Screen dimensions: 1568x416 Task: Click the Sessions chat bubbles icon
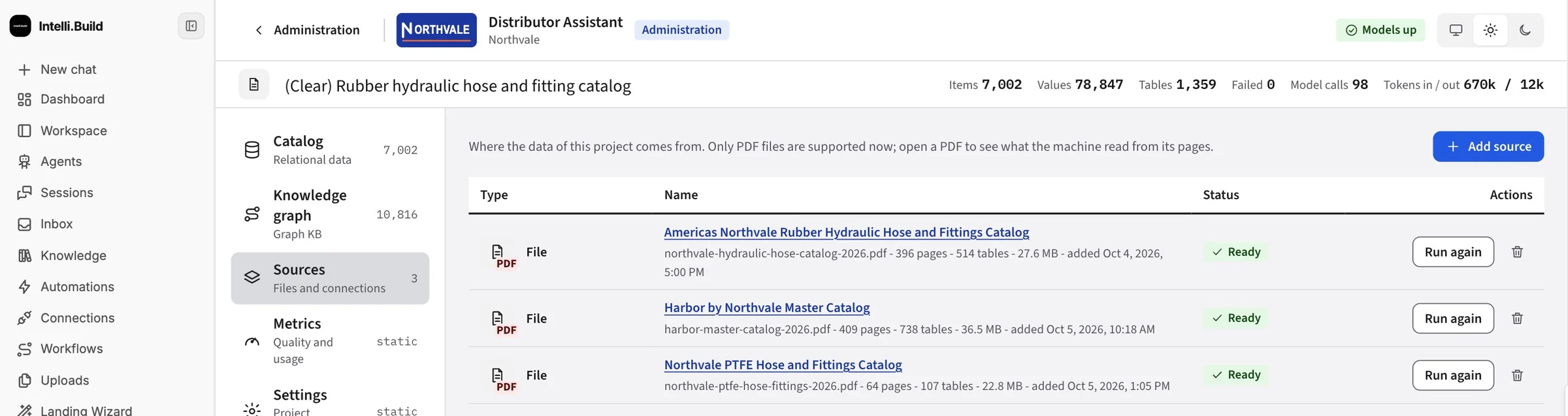24,193
